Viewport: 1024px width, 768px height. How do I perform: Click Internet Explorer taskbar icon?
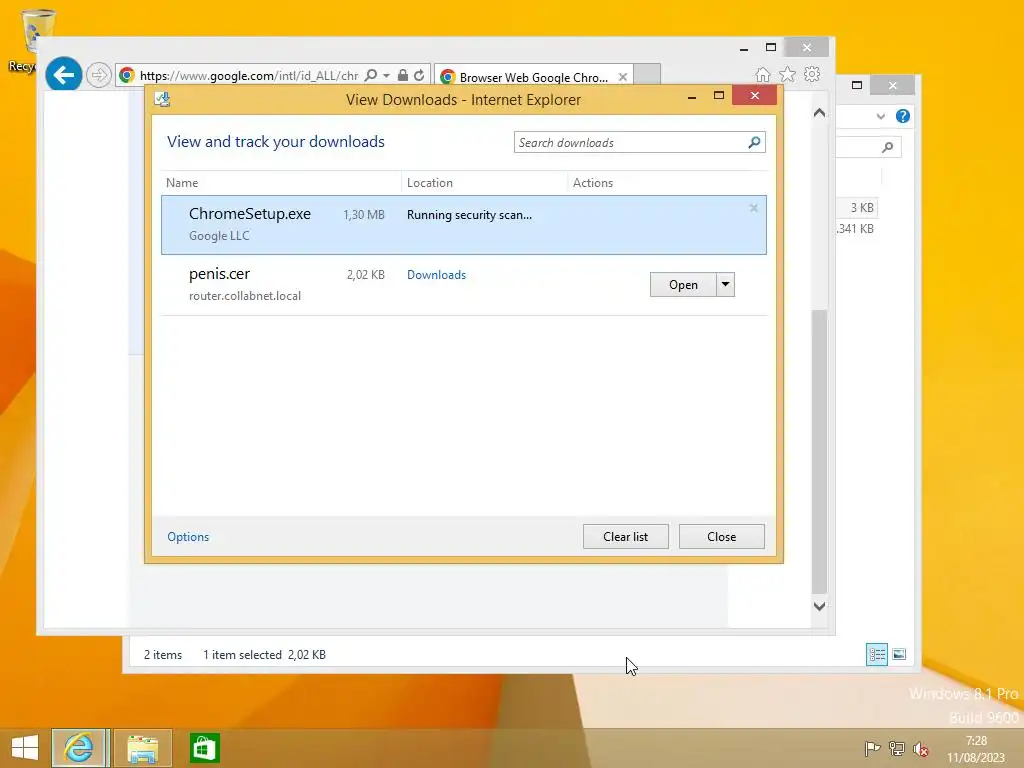(x=80, y=748)
